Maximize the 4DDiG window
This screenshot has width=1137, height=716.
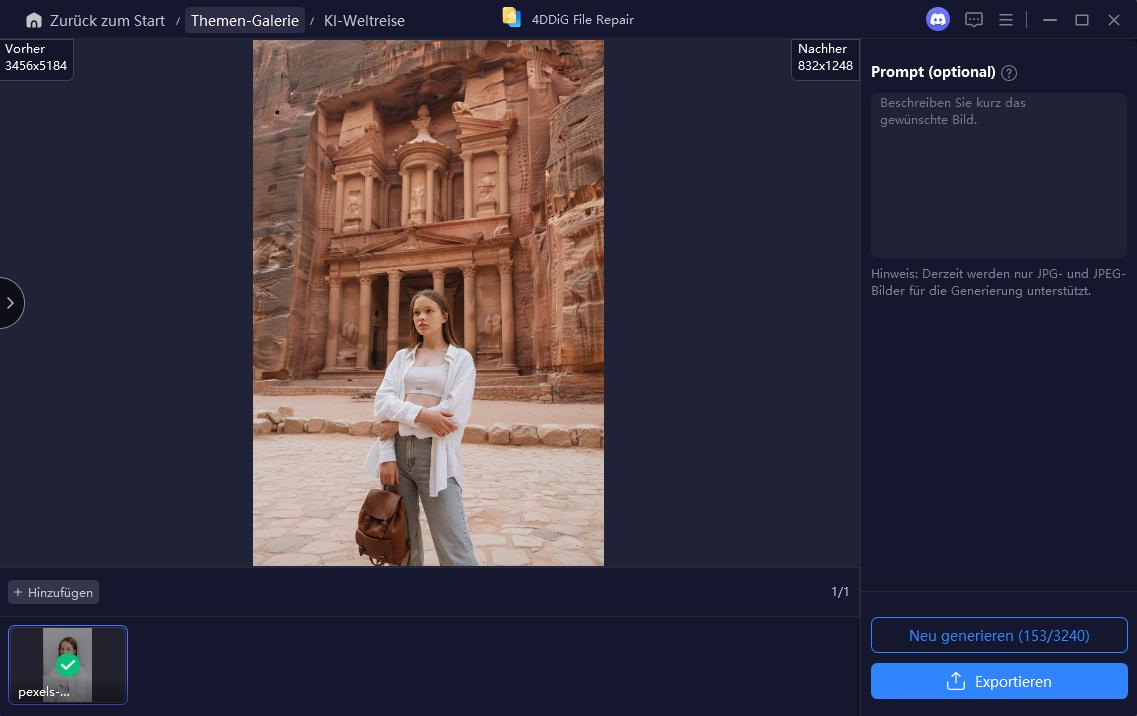click(x=1081, y=20)
